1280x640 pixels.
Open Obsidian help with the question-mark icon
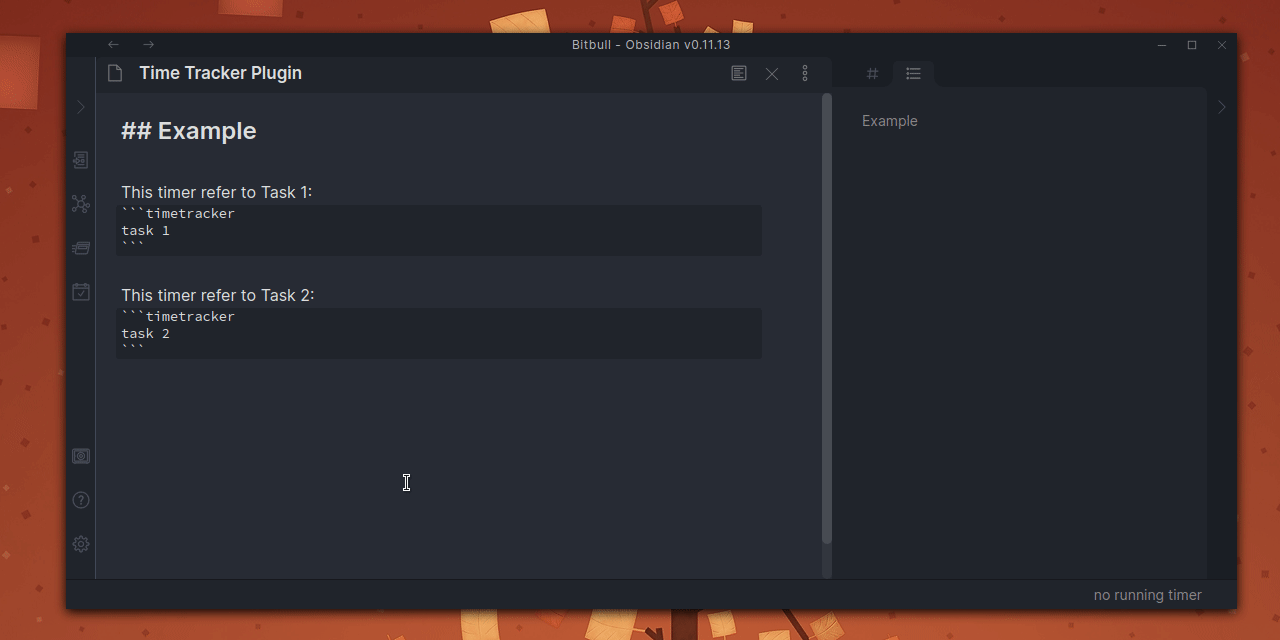point(80,499)
